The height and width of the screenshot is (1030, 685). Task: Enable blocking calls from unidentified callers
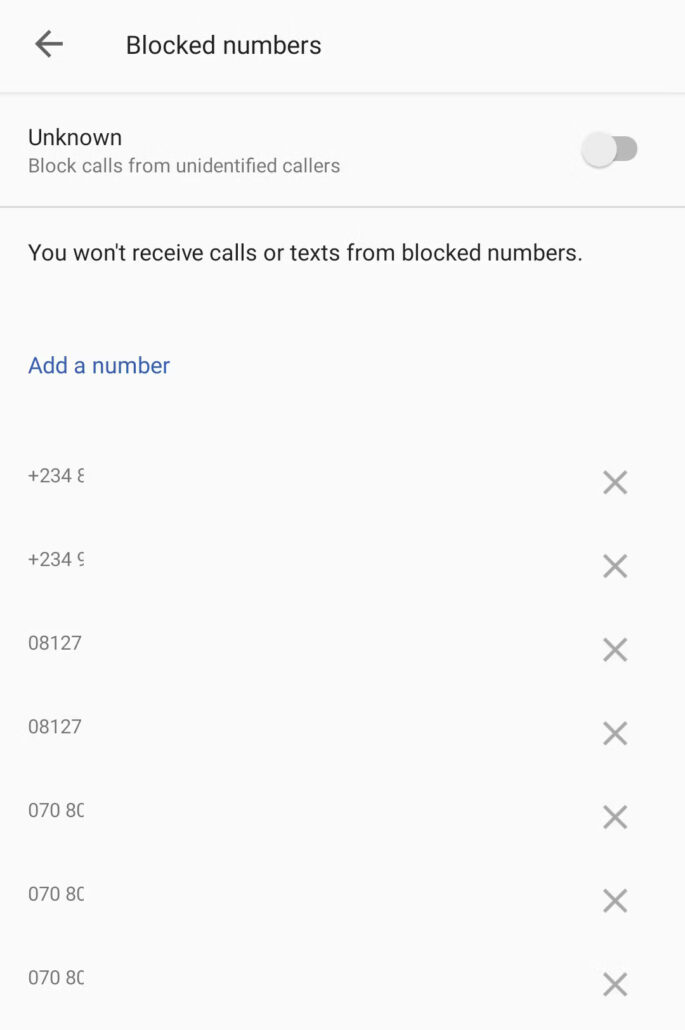[x=610, y=150]
